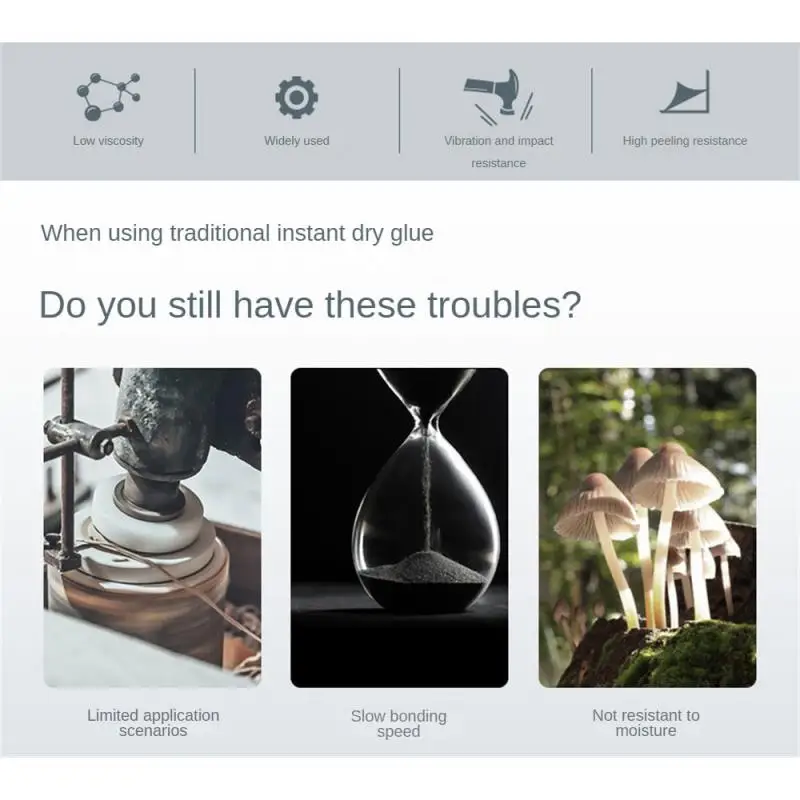This screenshot has height=800, width=800.
Task: Click the molecule Low viscosity icon
Action: point(108,97)
